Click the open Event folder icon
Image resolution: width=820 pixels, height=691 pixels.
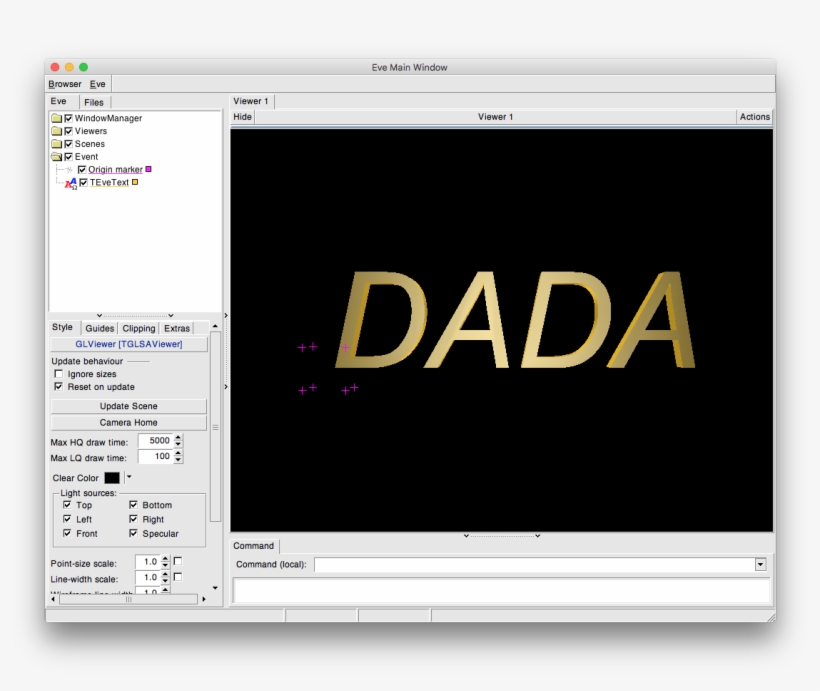(56, 157)
